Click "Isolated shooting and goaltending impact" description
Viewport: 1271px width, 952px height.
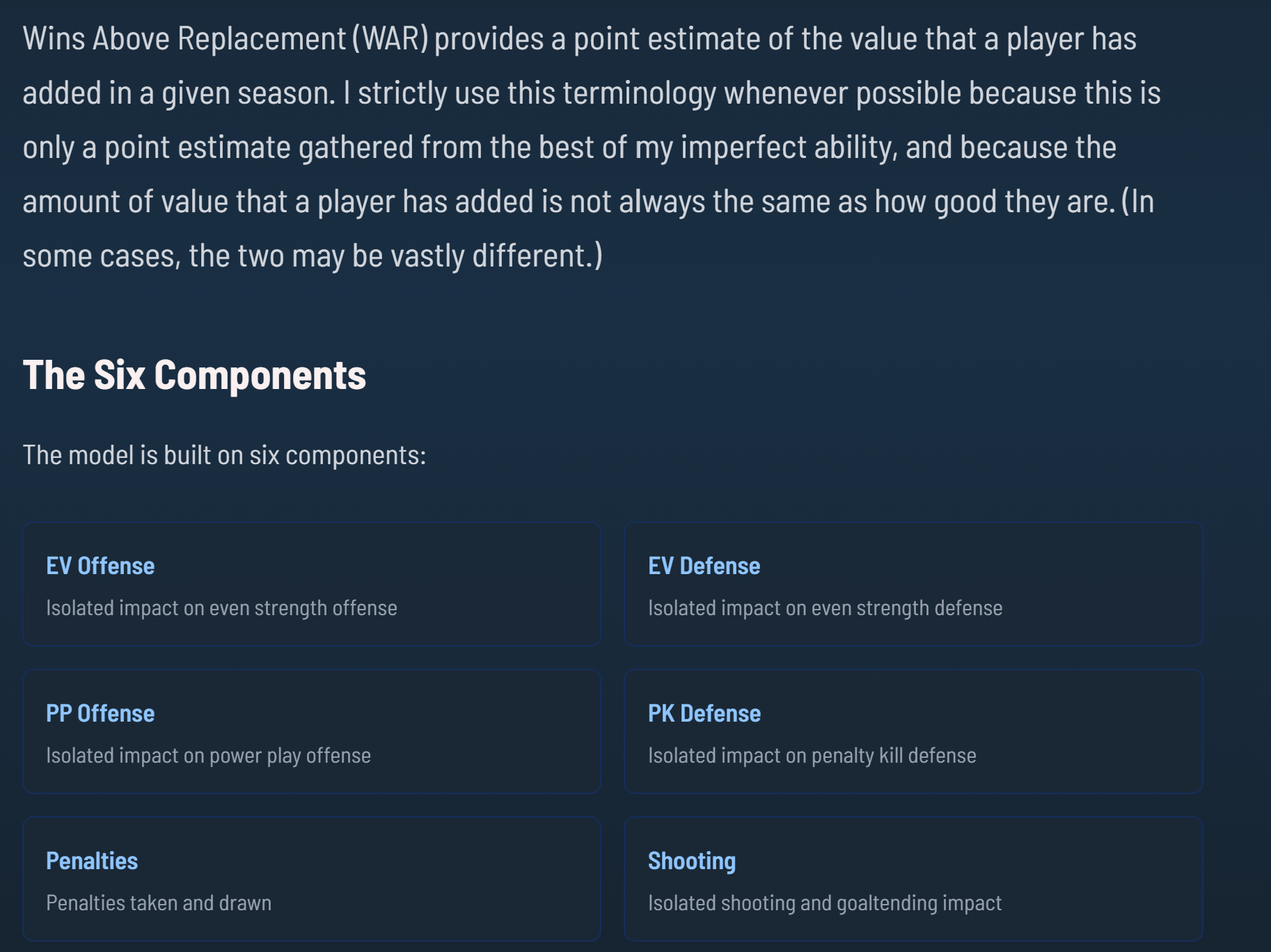(824, 903)
